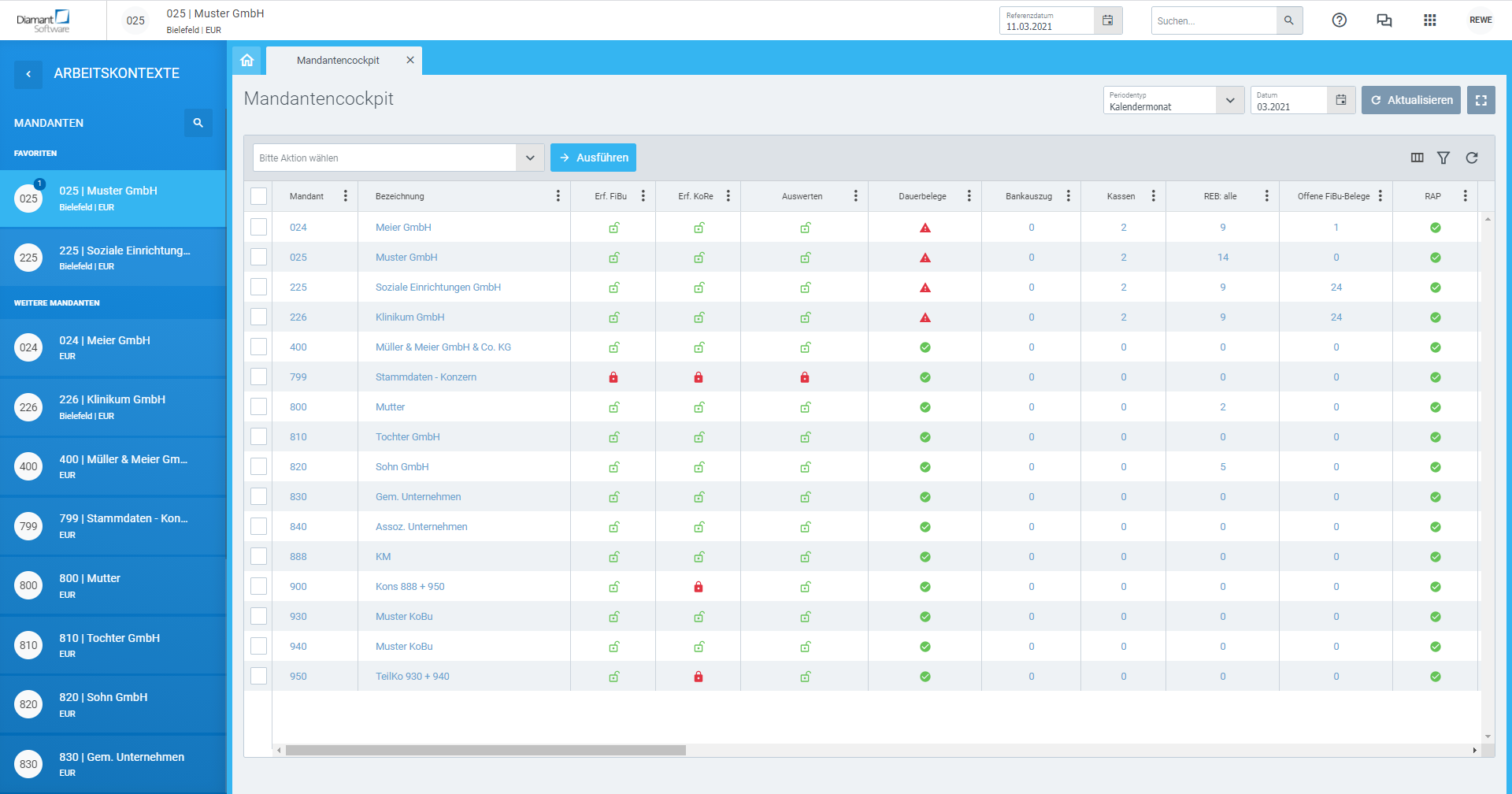Image resolution: width=1512 pixels, height=794 pixels.
Task: Open the apps grid menu icon
Action: click(x=1430, y=20)
